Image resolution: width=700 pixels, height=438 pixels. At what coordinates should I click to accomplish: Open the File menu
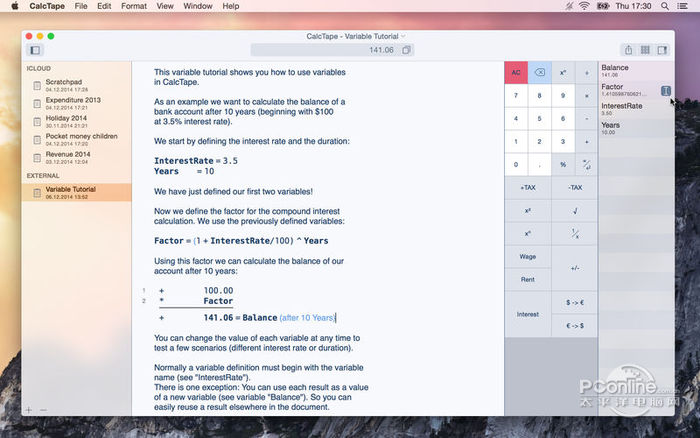pos(81,6)
